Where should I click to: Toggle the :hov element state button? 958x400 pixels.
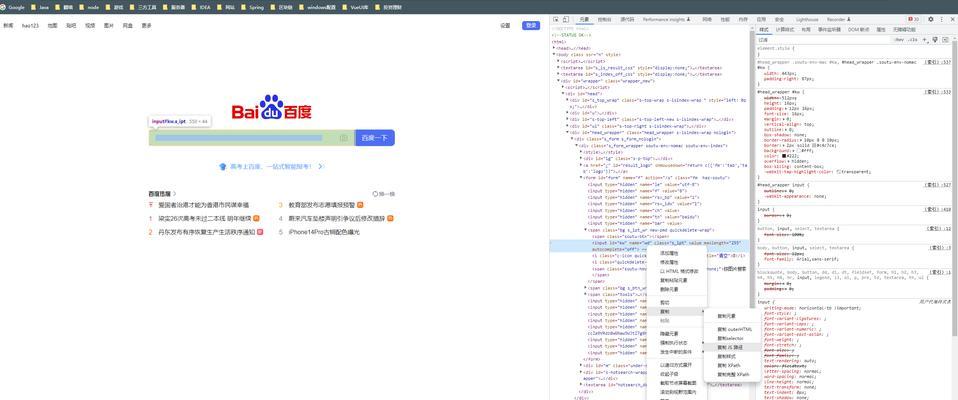click(899, 40)
